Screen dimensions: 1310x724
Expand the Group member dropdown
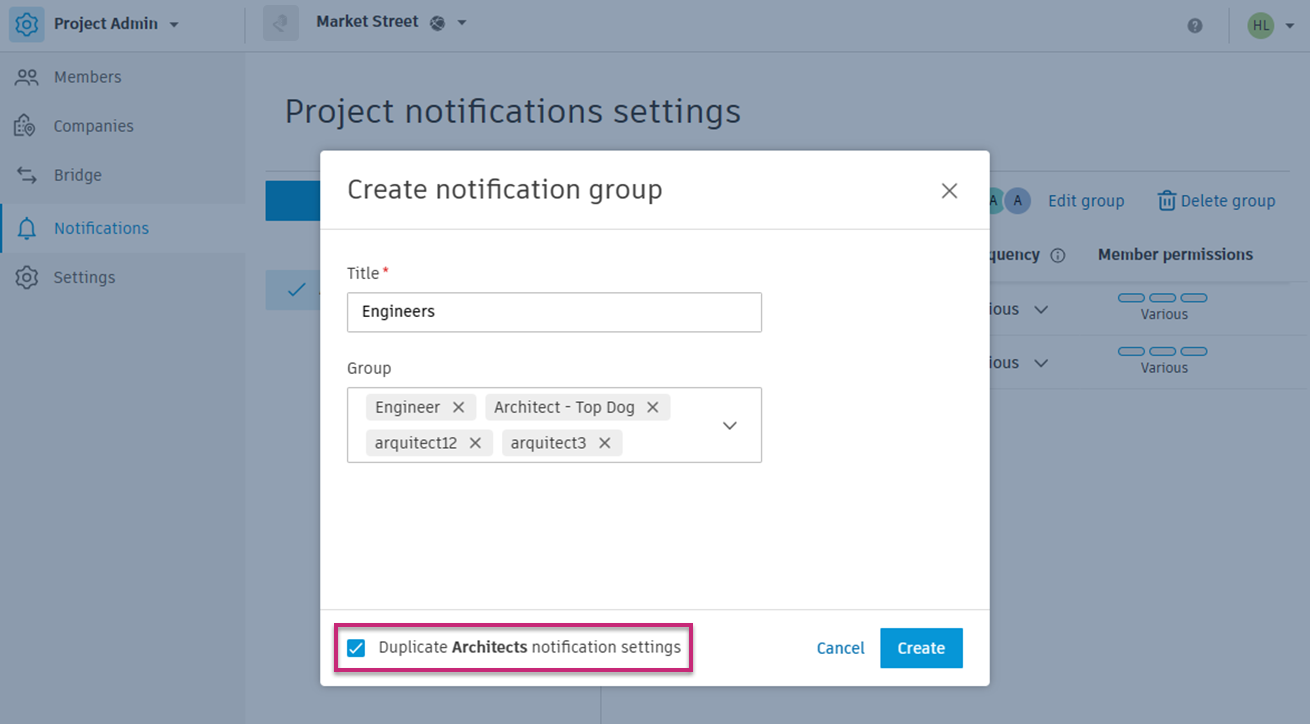729,425
